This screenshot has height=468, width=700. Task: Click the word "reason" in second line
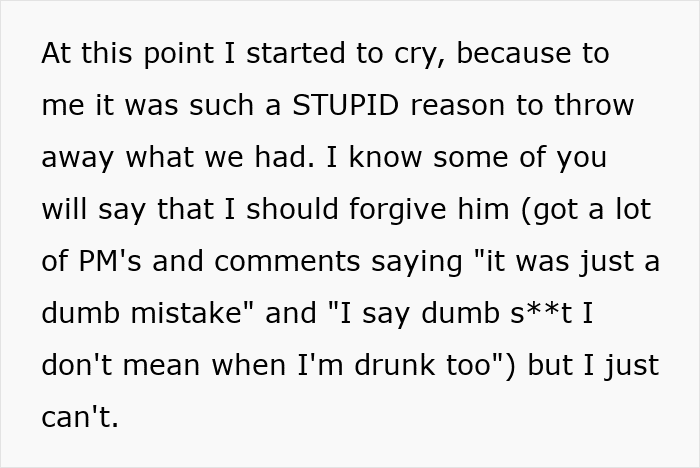(x=458, y=106)
